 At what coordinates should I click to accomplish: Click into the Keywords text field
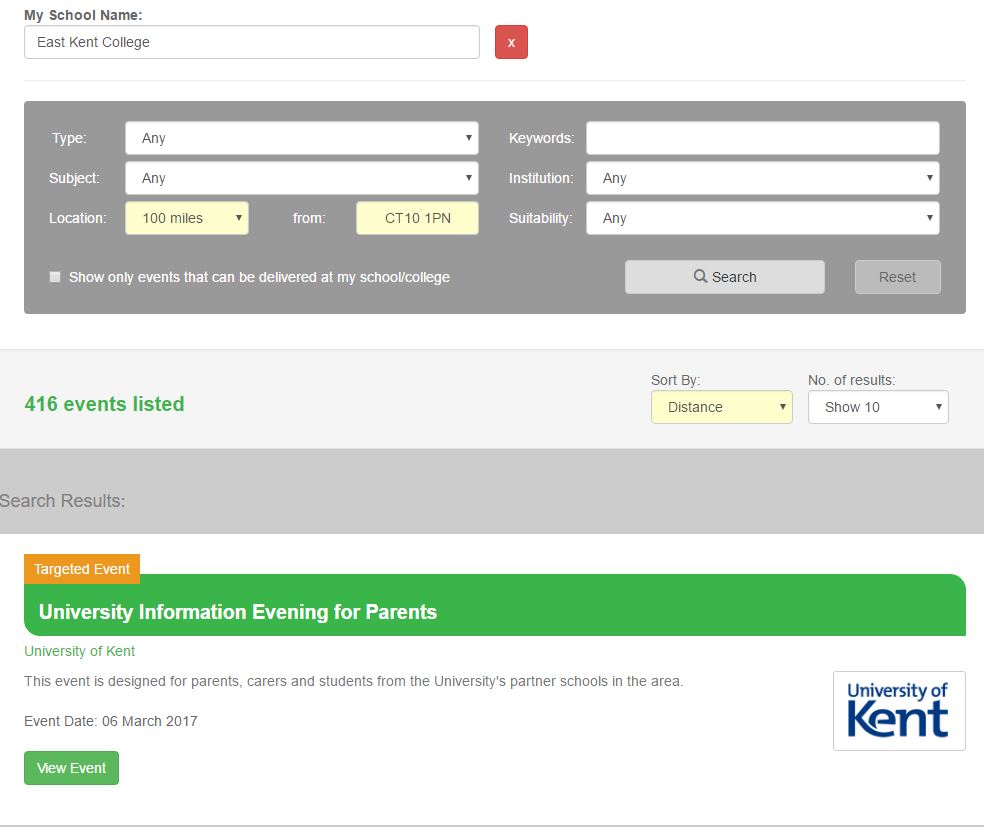[x=762, y=138]
